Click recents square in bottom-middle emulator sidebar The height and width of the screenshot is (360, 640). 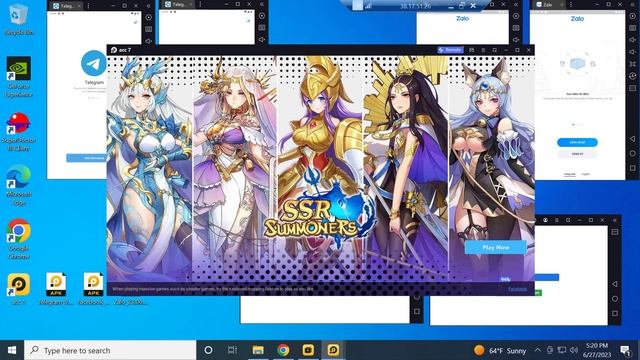417,311
